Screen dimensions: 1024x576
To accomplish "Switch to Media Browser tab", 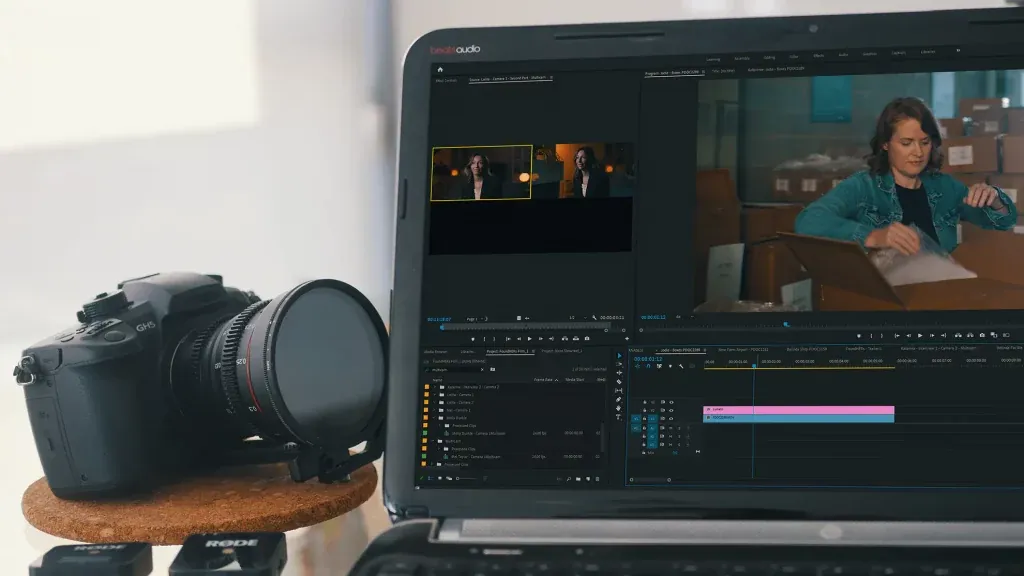I will click(x=436, y=351).
